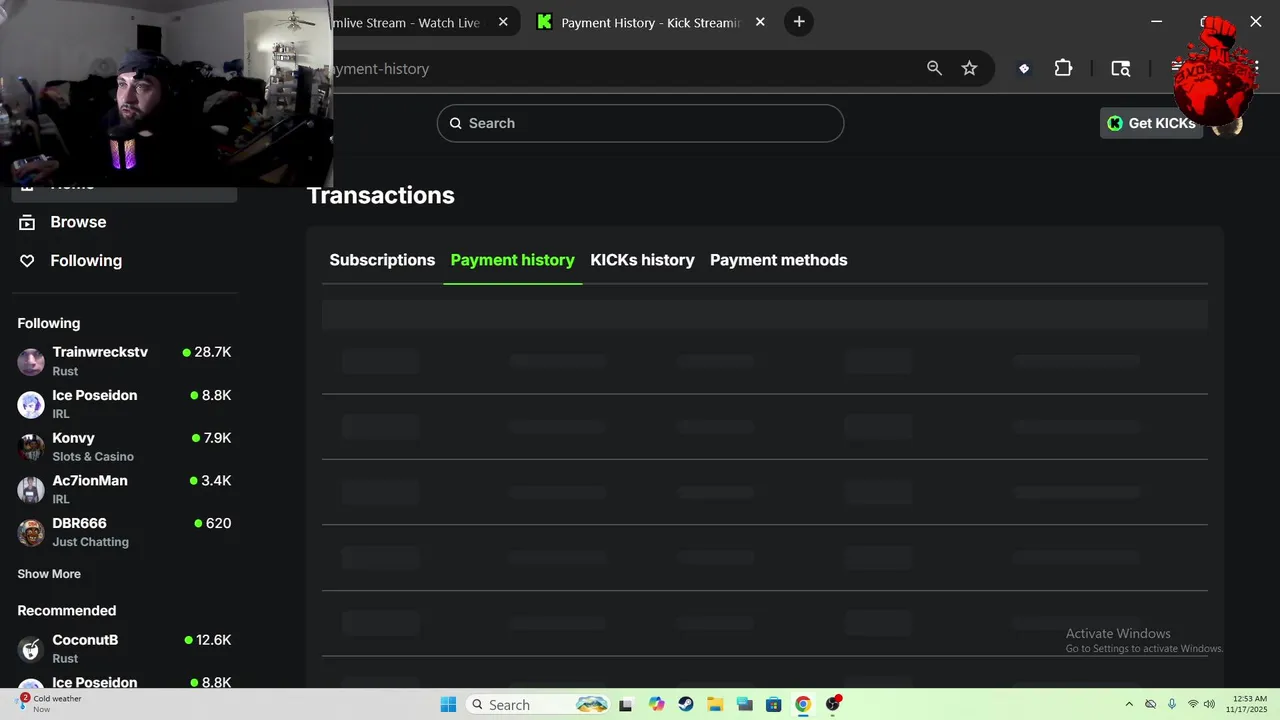1280x720 pixels.
Task: Click Trainwreckstv channel avatar
Action: pos(31,362)
